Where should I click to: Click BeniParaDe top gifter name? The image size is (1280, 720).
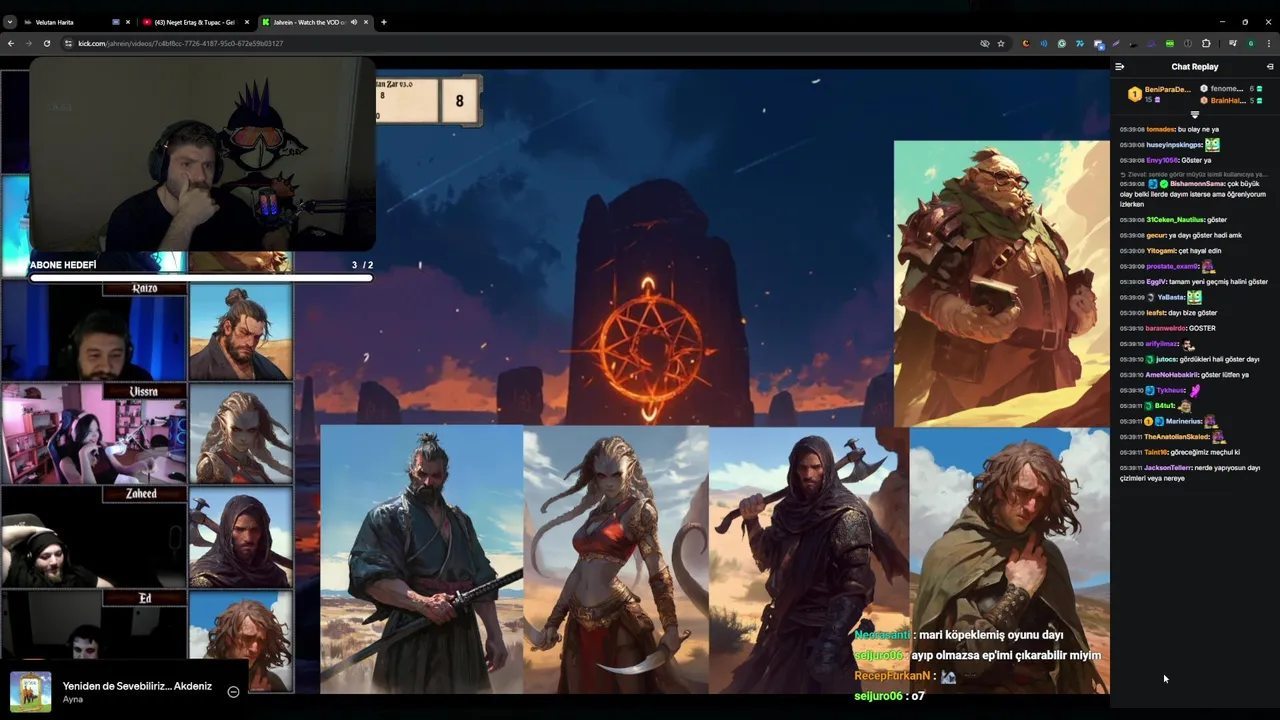pyautogui.click(x=1167, y=89)
